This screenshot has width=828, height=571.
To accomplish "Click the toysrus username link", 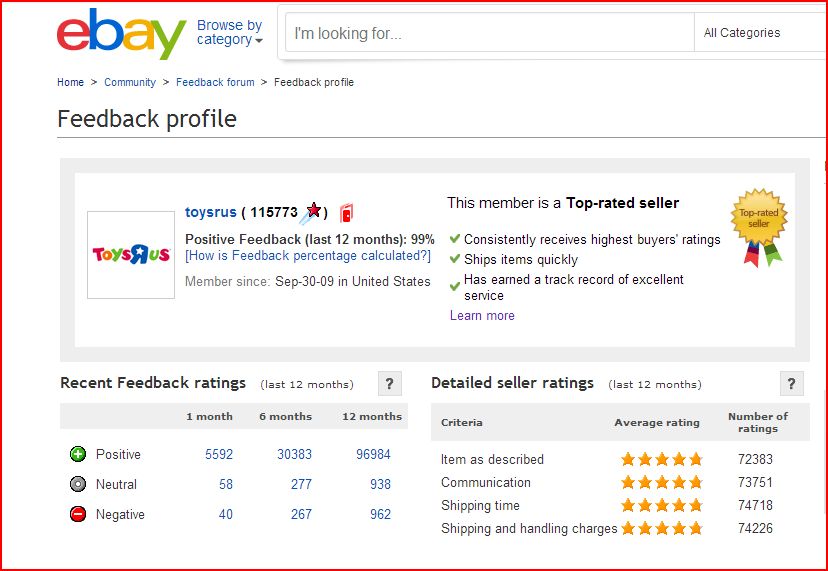I will tap(211, 212).
